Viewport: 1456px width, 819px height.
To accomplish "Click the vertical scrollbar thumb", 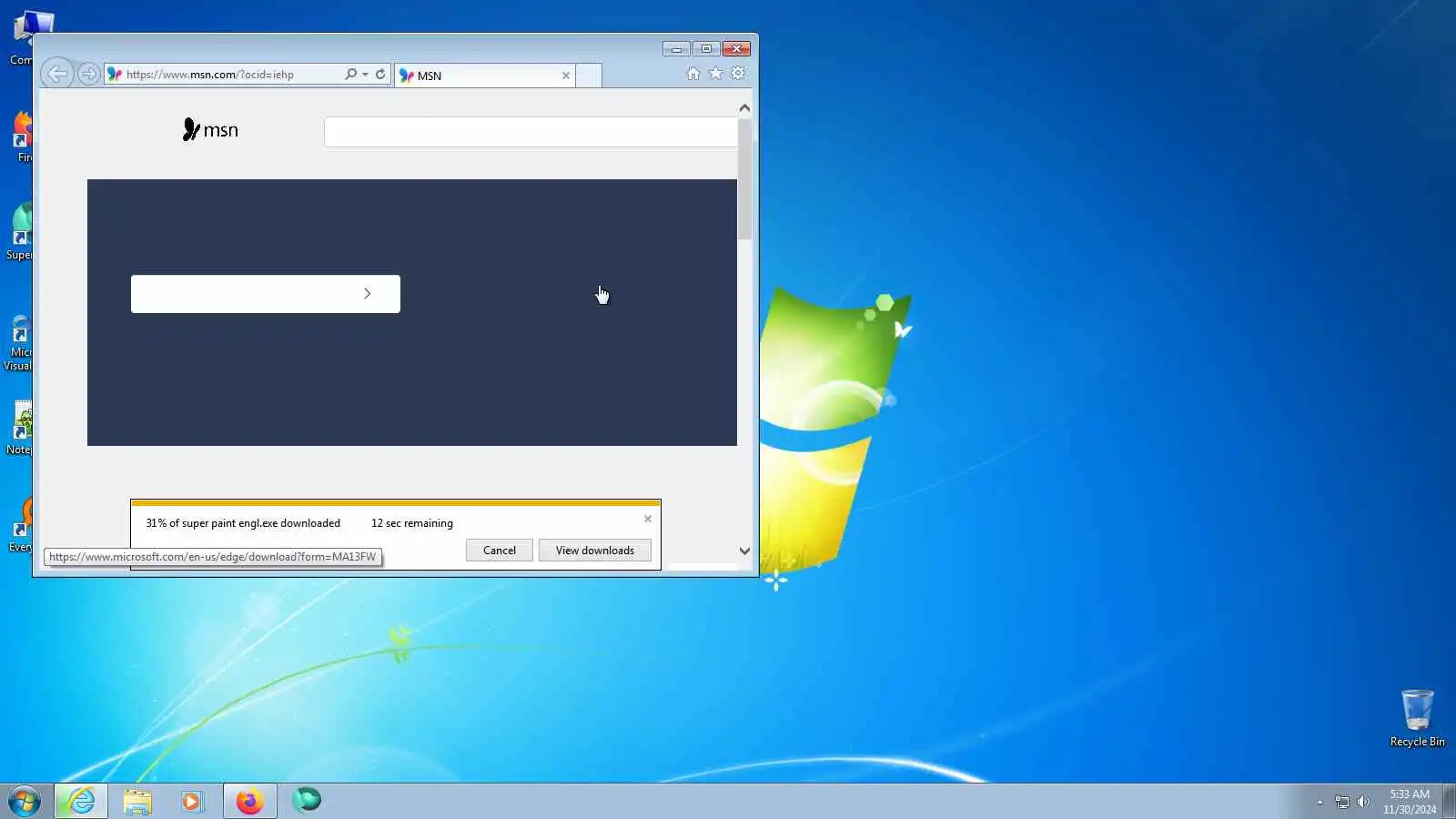I will tap(744, 179).
